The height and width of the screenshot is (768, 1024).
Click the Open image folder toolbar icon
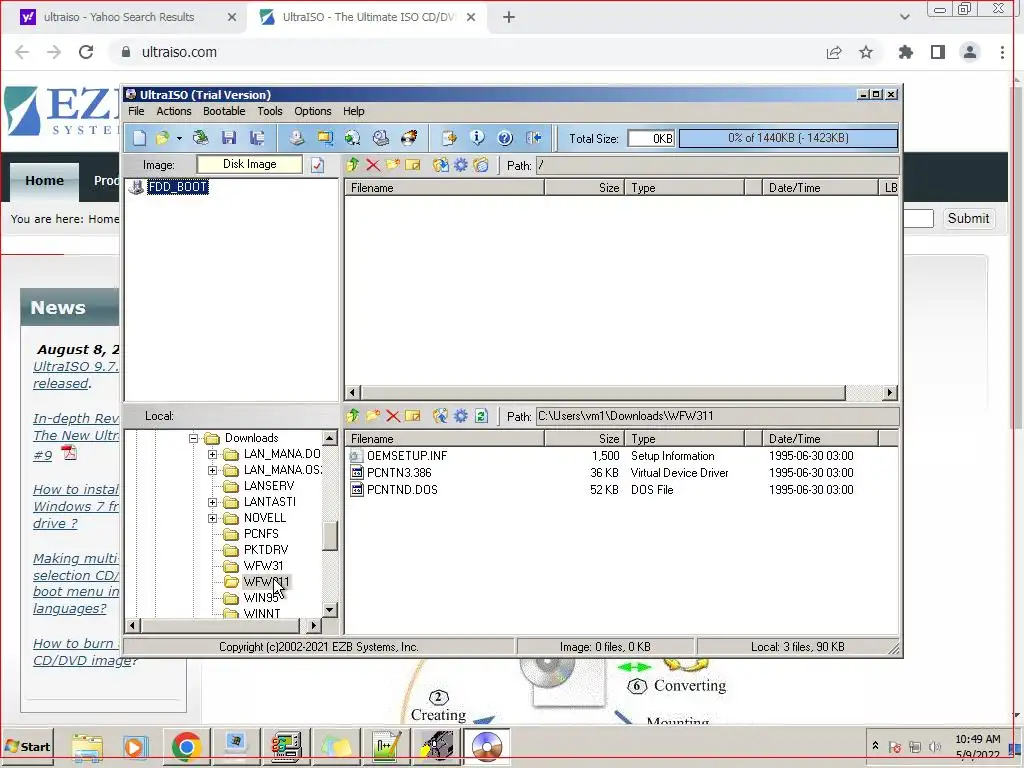point(162,138)
